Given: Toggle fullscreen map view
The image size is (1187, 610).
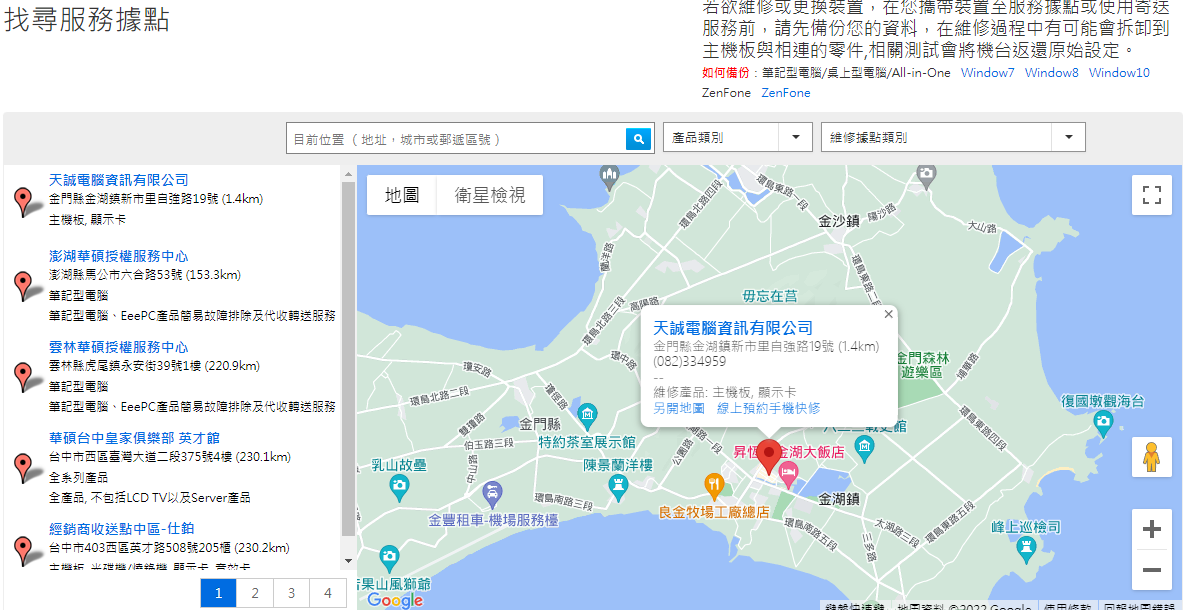Looking at the screenshot, I should (1151, 195).
